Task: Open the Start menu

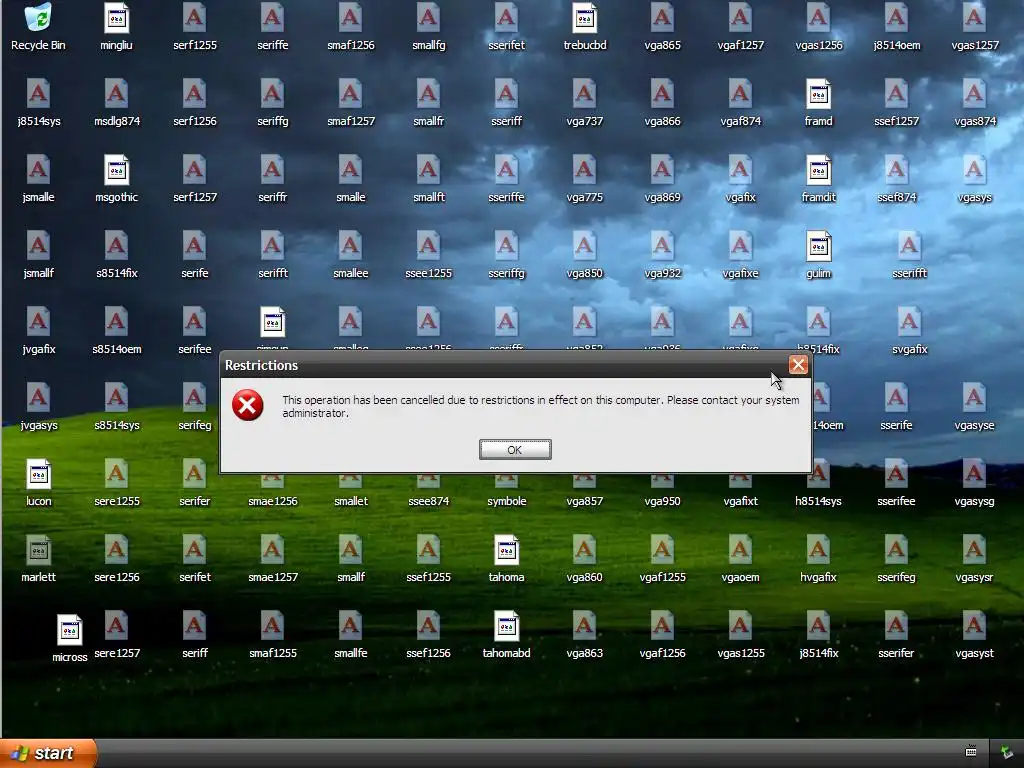Action: point(46,753)
